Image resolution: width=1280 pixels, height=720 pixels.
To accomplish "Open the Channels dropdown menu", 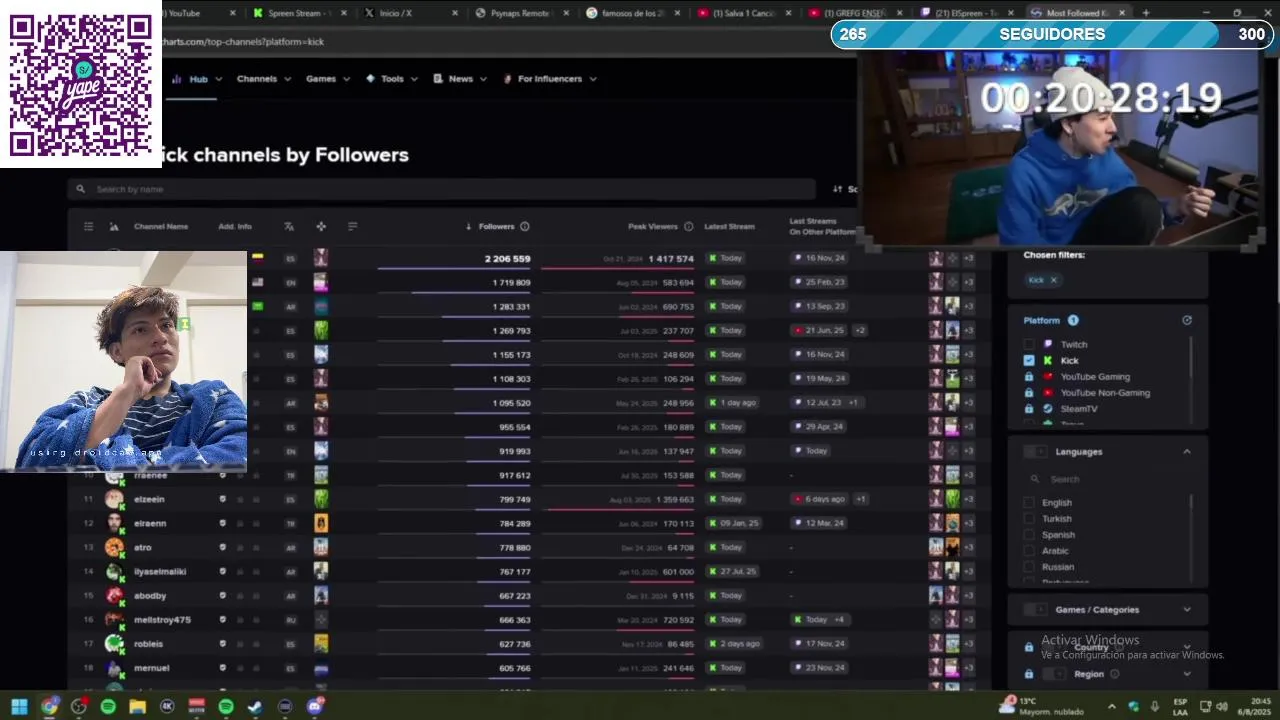I will pos(264,79).
